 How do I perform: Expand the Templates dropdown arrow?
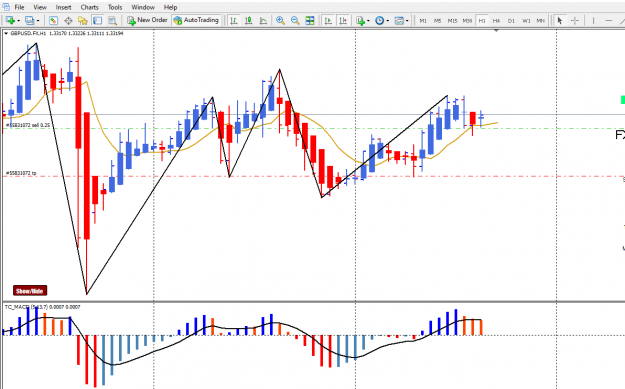[407, 21]
